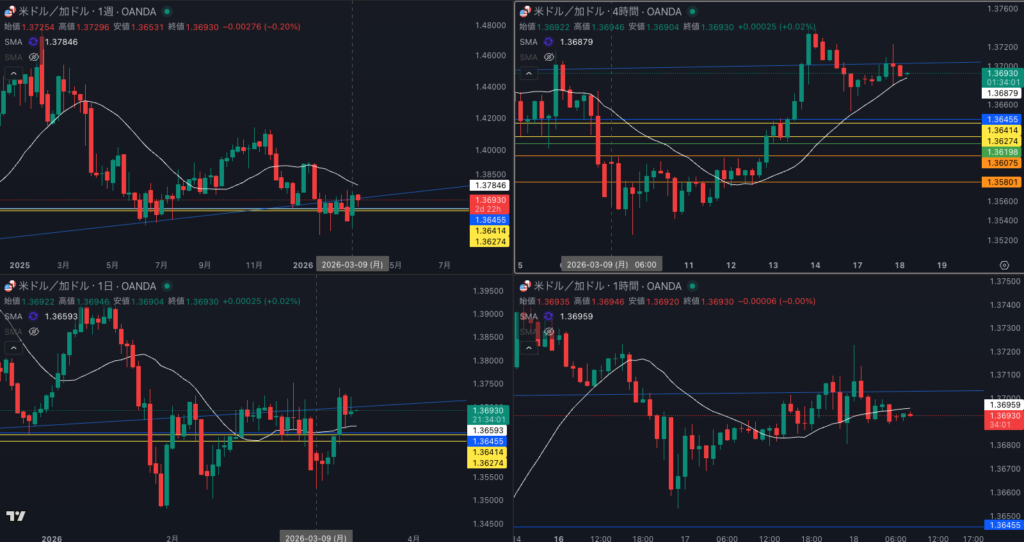The height and width of the screenshot is (542, 1024).
Task: Show hidden SMA indicator on daily chart
Action: point(33,331)
